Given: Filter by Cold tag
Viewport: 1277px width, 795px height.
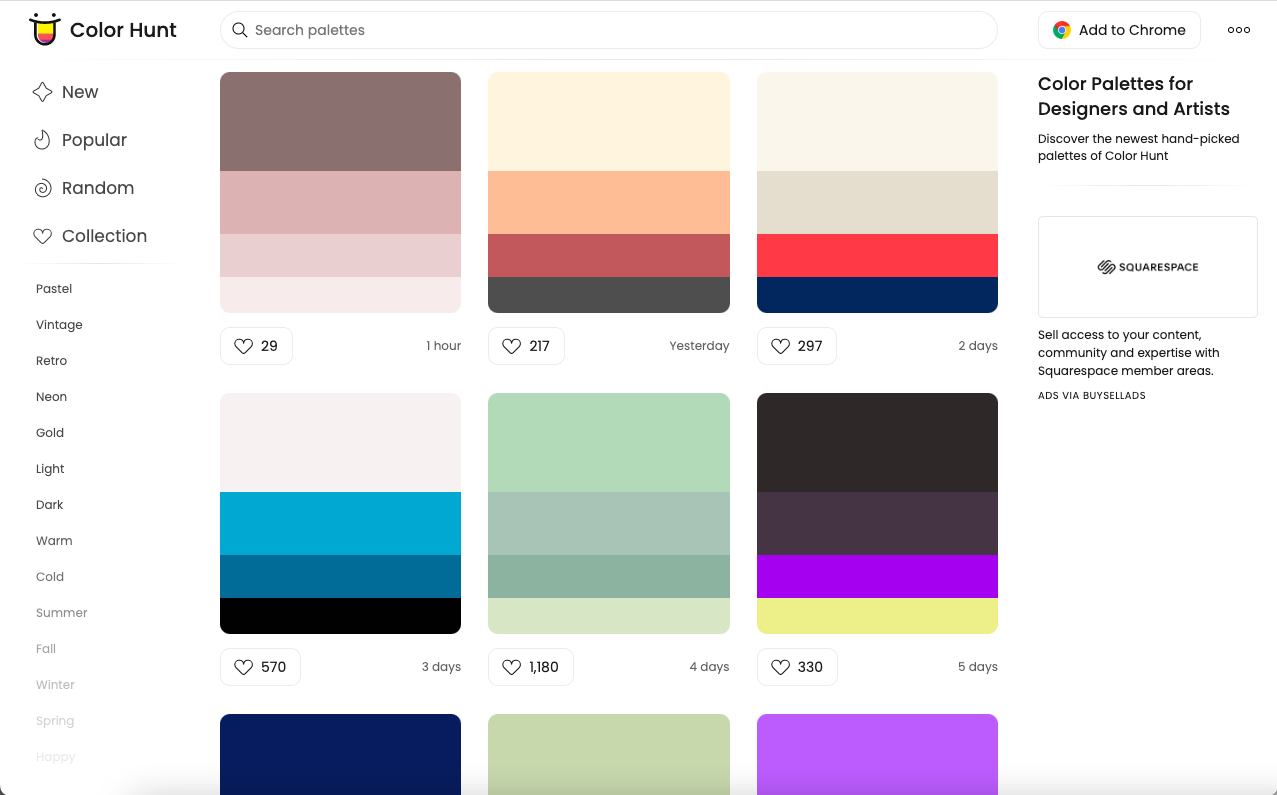Looking at the screenshot, I should click(x=50, y=577).
